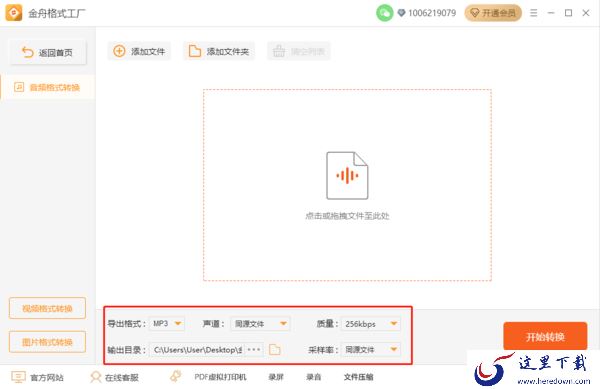Close the 金舟格式工厂 window
Viewport: 600px width, 389px height.
point(586,13)
